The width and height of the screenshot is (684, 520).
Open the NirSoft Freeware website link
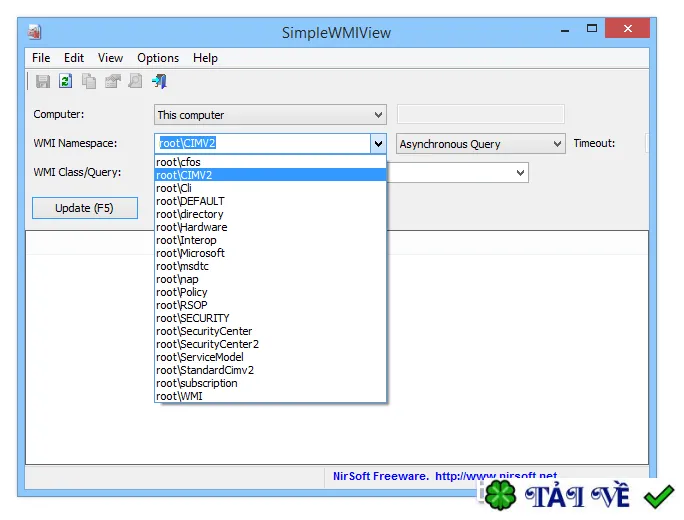pos(445,476)
